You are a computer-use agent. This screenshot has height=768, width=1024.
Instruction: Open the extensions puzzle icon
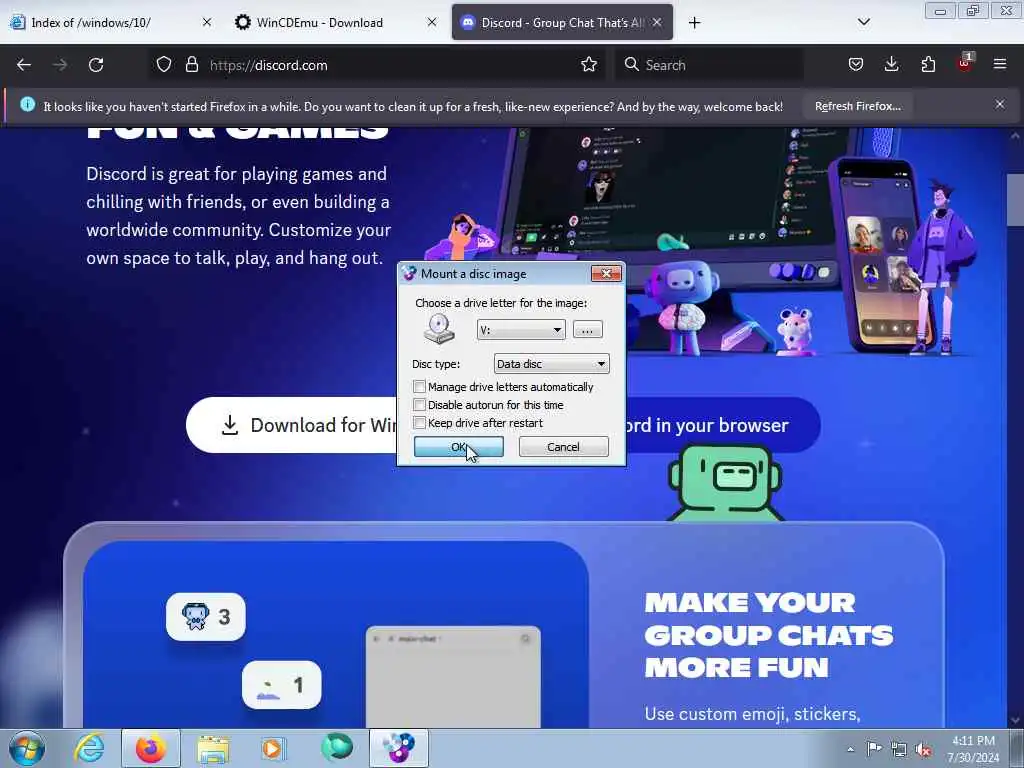928,65
